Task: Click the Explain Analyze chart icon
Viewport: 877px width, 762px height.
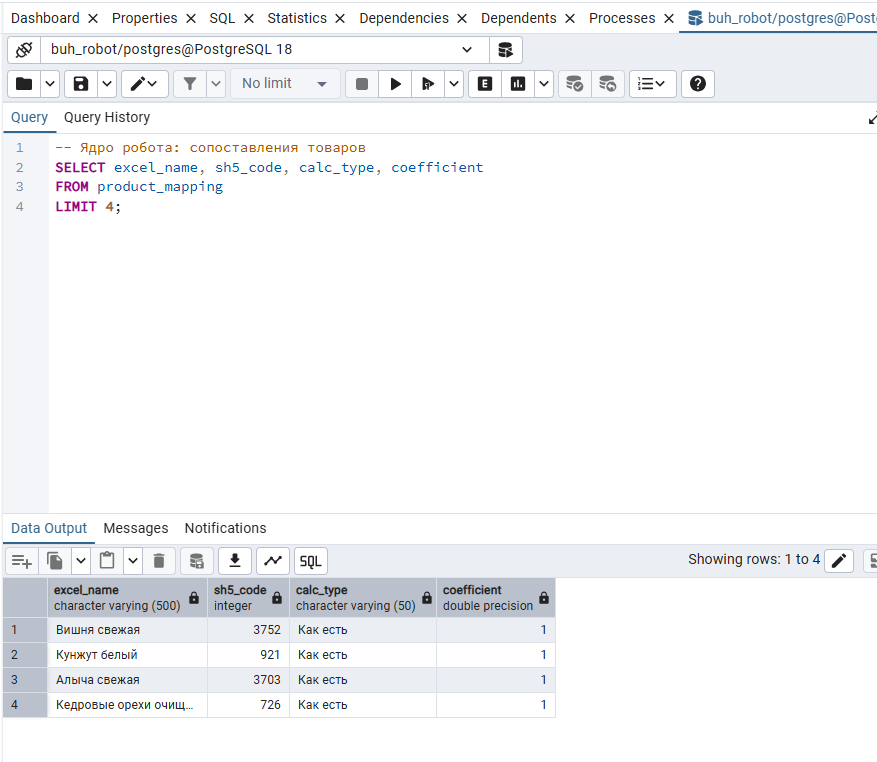Action: coord(518,84)
